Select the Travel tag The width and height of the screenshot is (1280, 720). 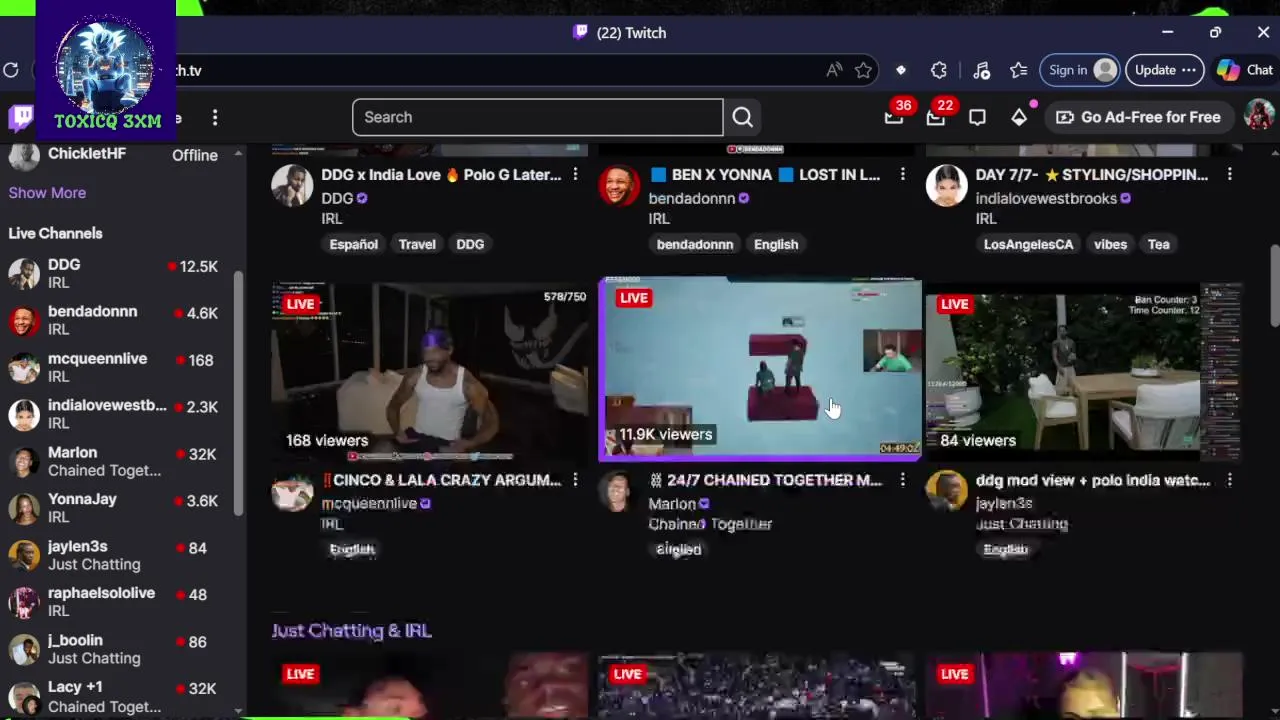click(x=417, y=244)
